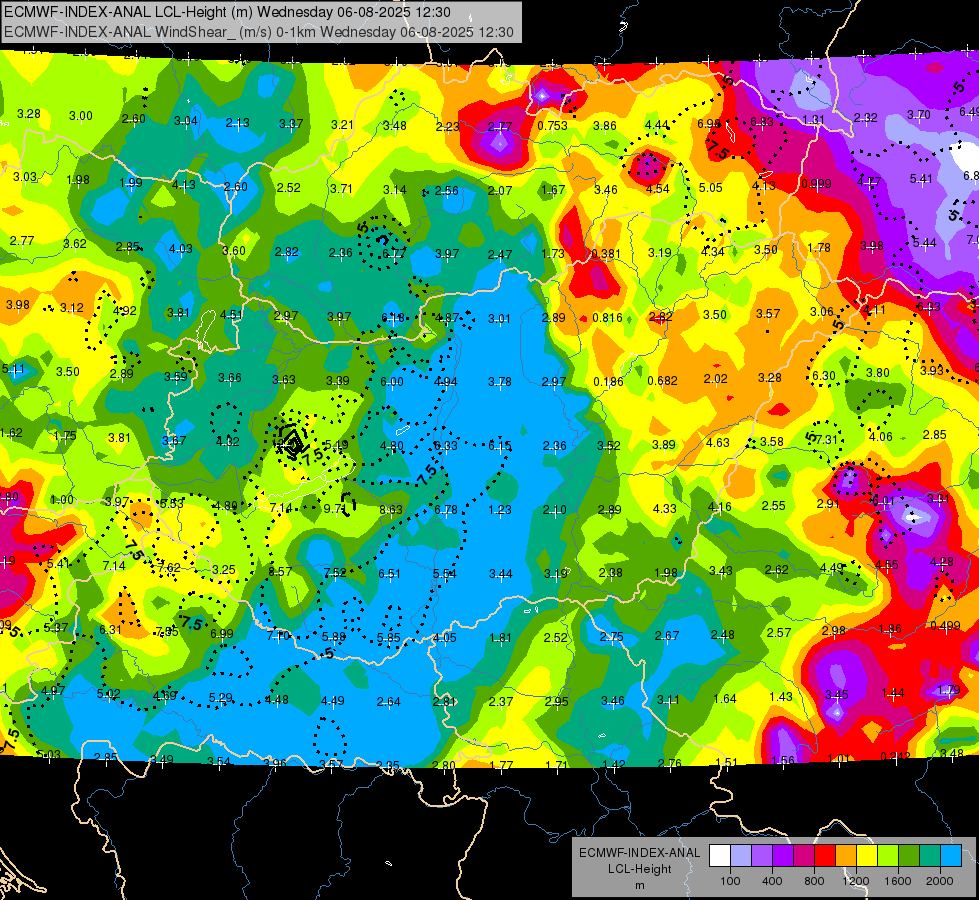Click the grid point value '7.10'
The image size is (979, 900).
point(278,636)
